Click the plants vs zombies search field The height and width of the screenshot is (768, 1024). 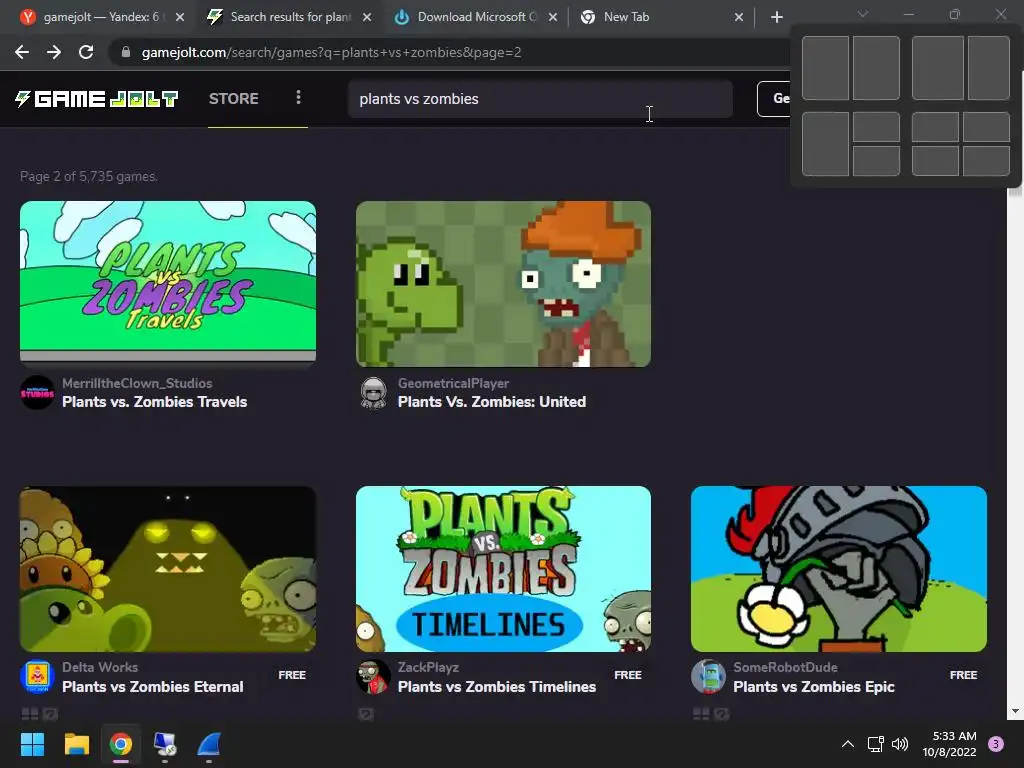539,99
